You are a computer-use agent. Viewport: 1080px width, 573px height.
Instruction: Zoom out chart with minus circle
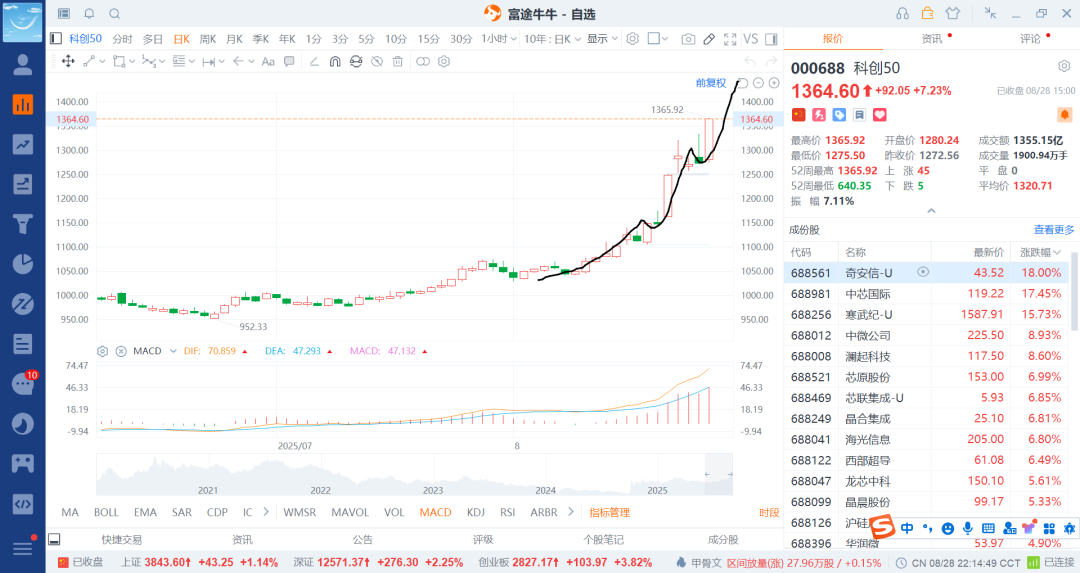pyautogui.click(x=758, y=83)
